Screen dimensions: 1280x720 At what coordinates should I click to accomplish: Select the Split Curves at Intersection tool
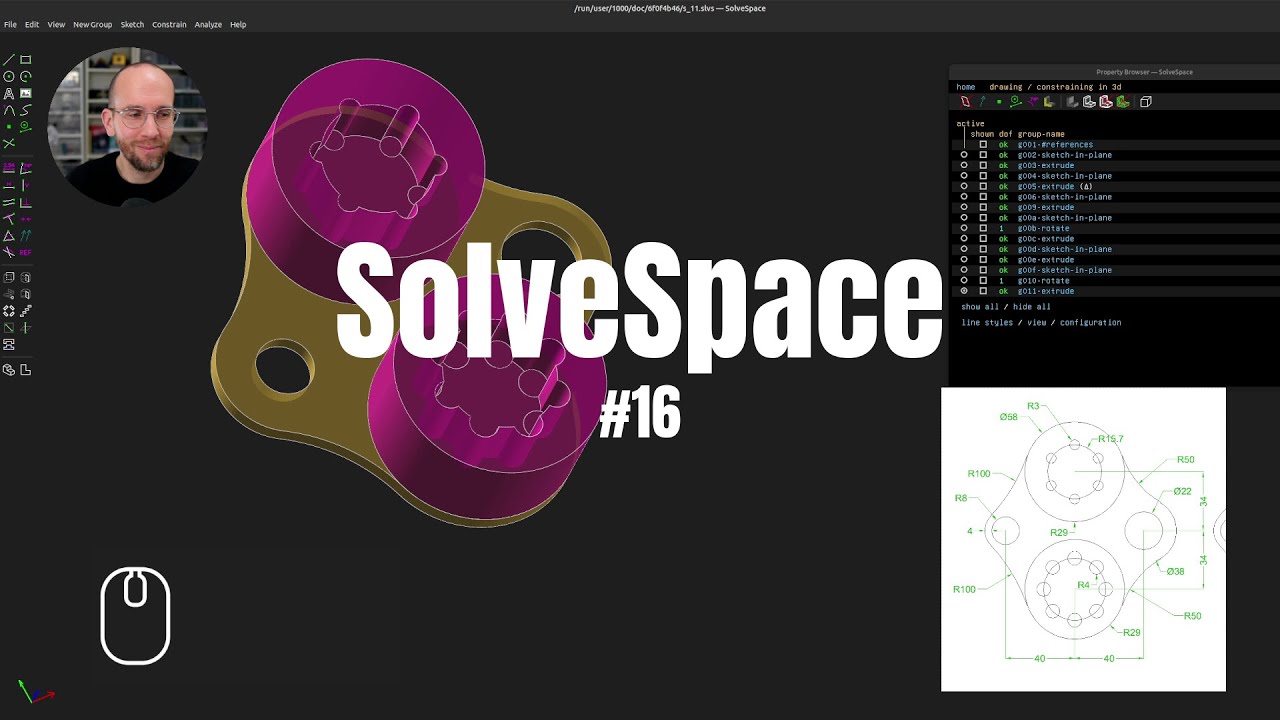(9, 144)
